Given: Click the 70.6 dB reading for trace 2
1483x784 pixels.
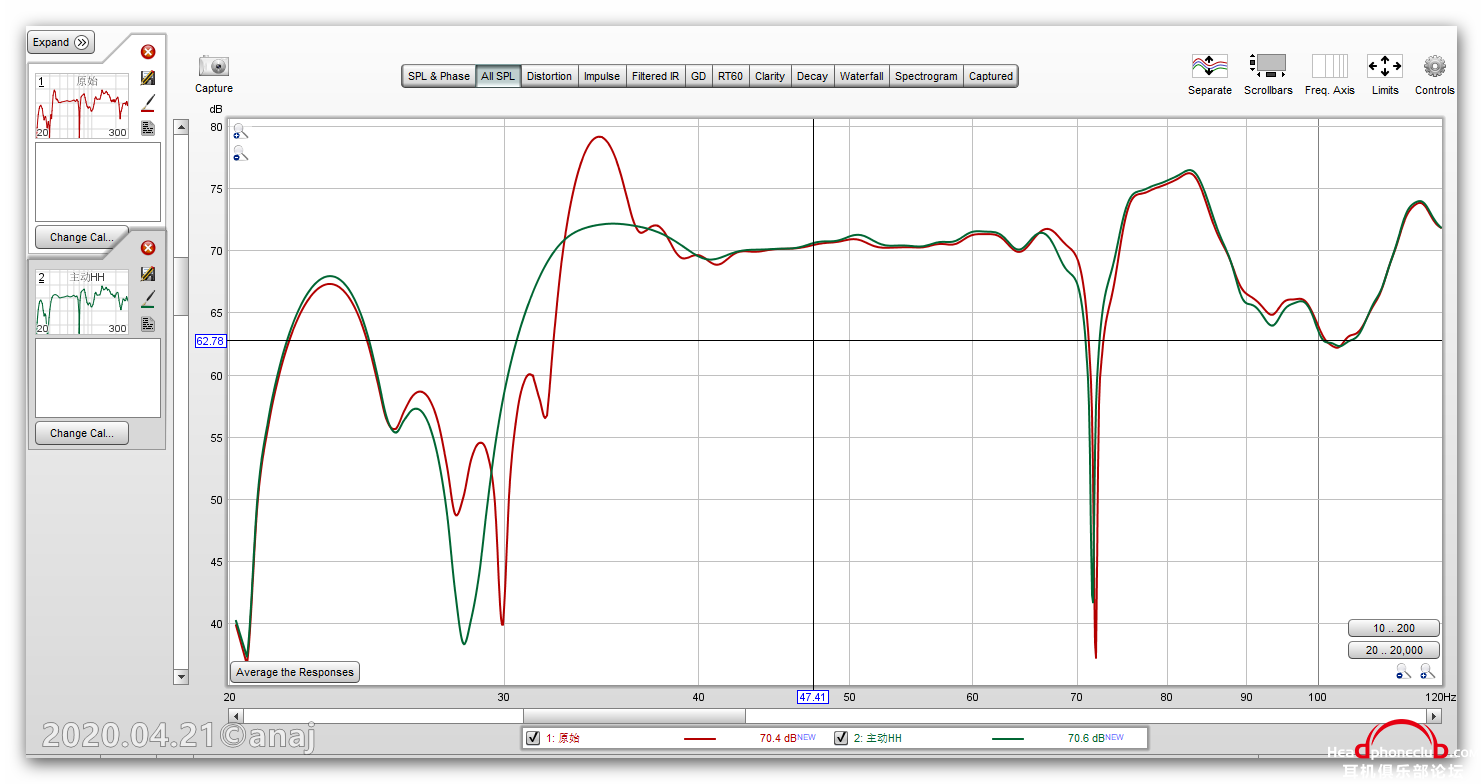Looking at the screenshot, I should point(1086,738).
